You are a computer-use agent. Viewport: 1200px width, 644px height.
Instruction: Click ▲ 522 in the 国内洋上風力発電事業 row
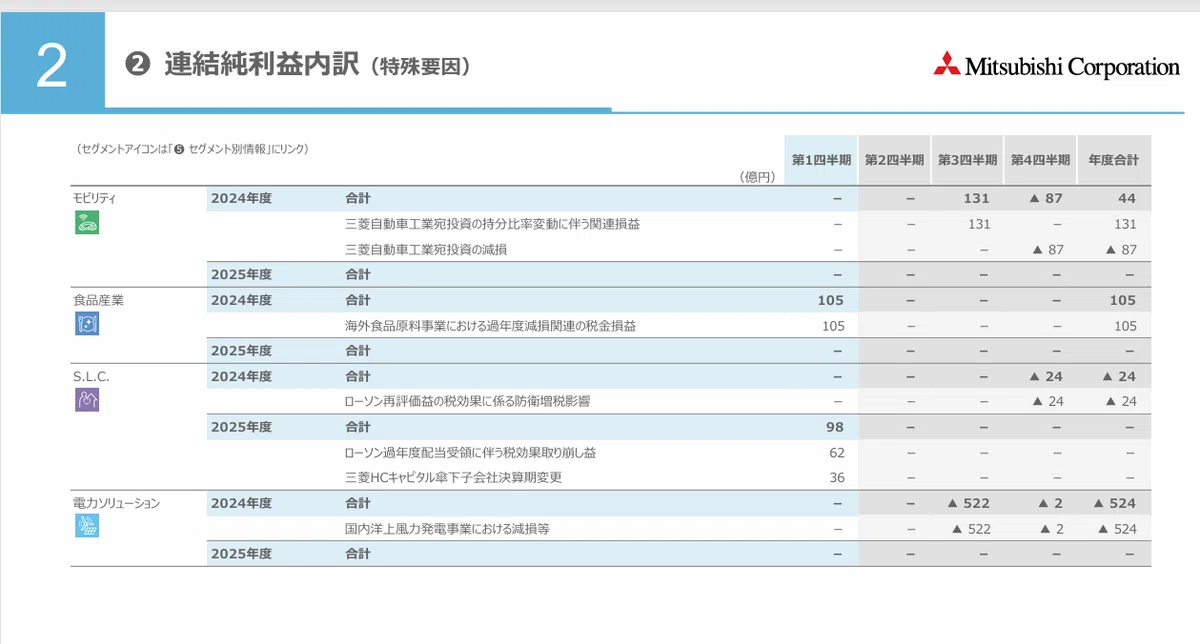[x=970, y=528]
